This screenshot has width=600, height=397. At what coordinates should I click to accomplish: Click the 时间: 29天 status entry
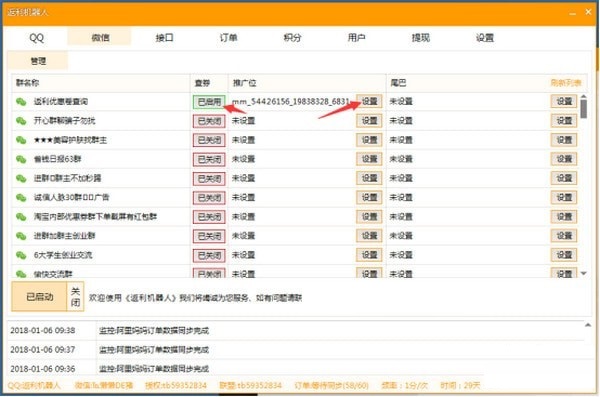pos(460,385)
